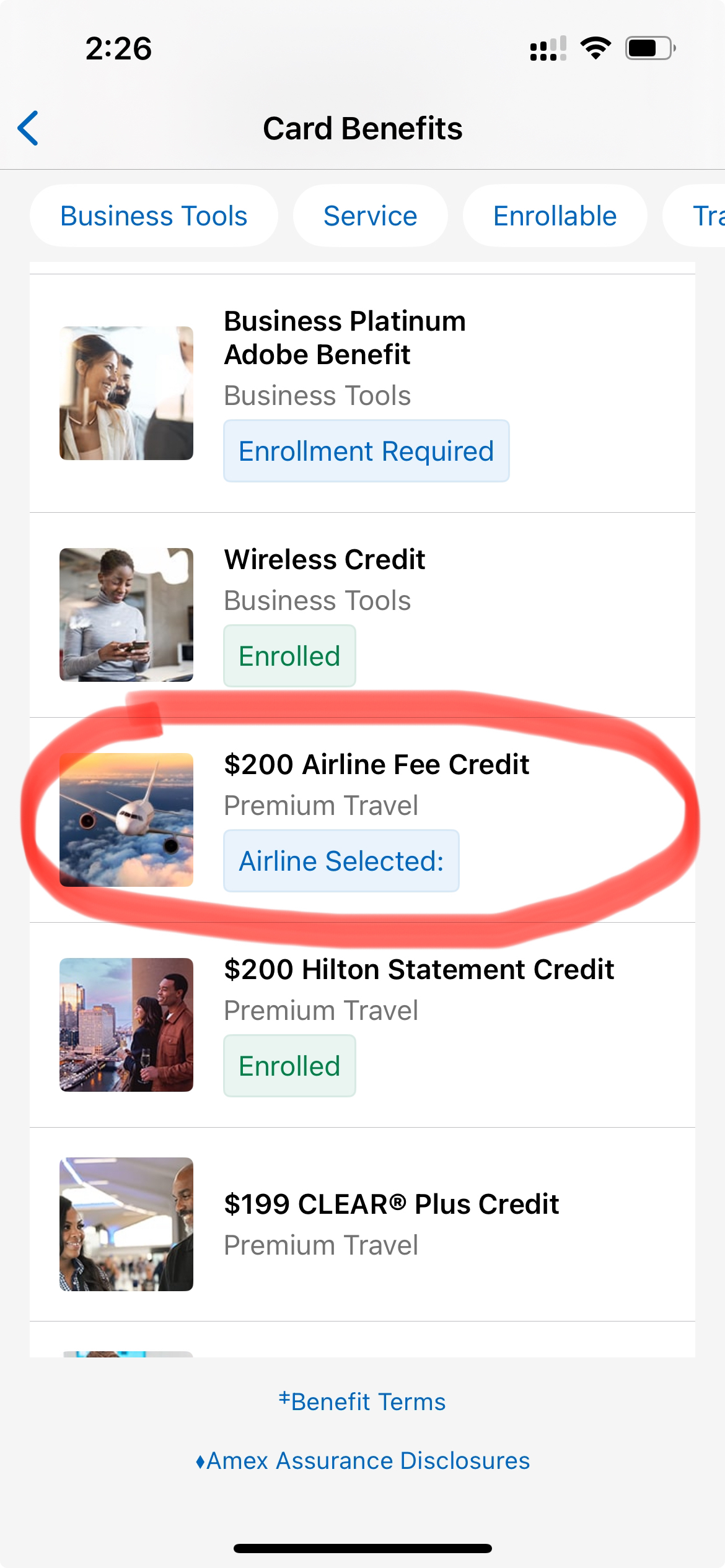The width and height of the screenshot is (725, 1568).
Task: Tap Enrolled badge under Hilton Statement Credit
Action: [x=289, y=1066]
